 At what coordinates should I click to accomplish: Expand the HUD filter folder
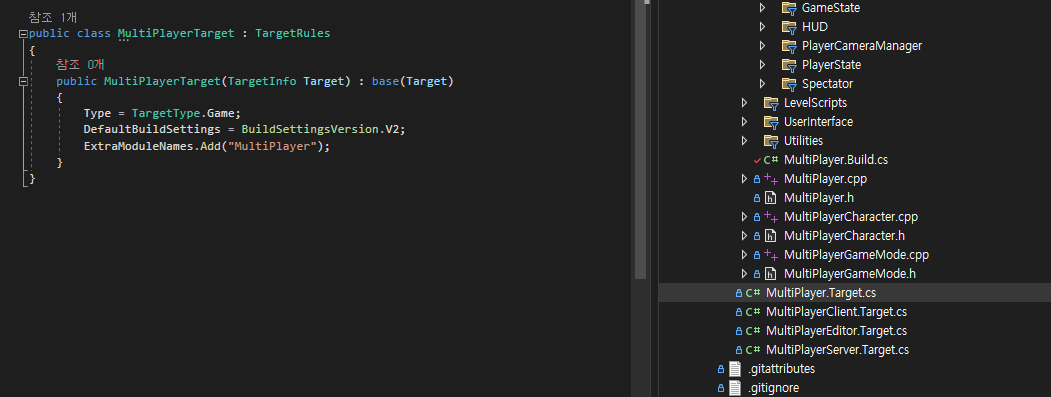tap(762, 27)
